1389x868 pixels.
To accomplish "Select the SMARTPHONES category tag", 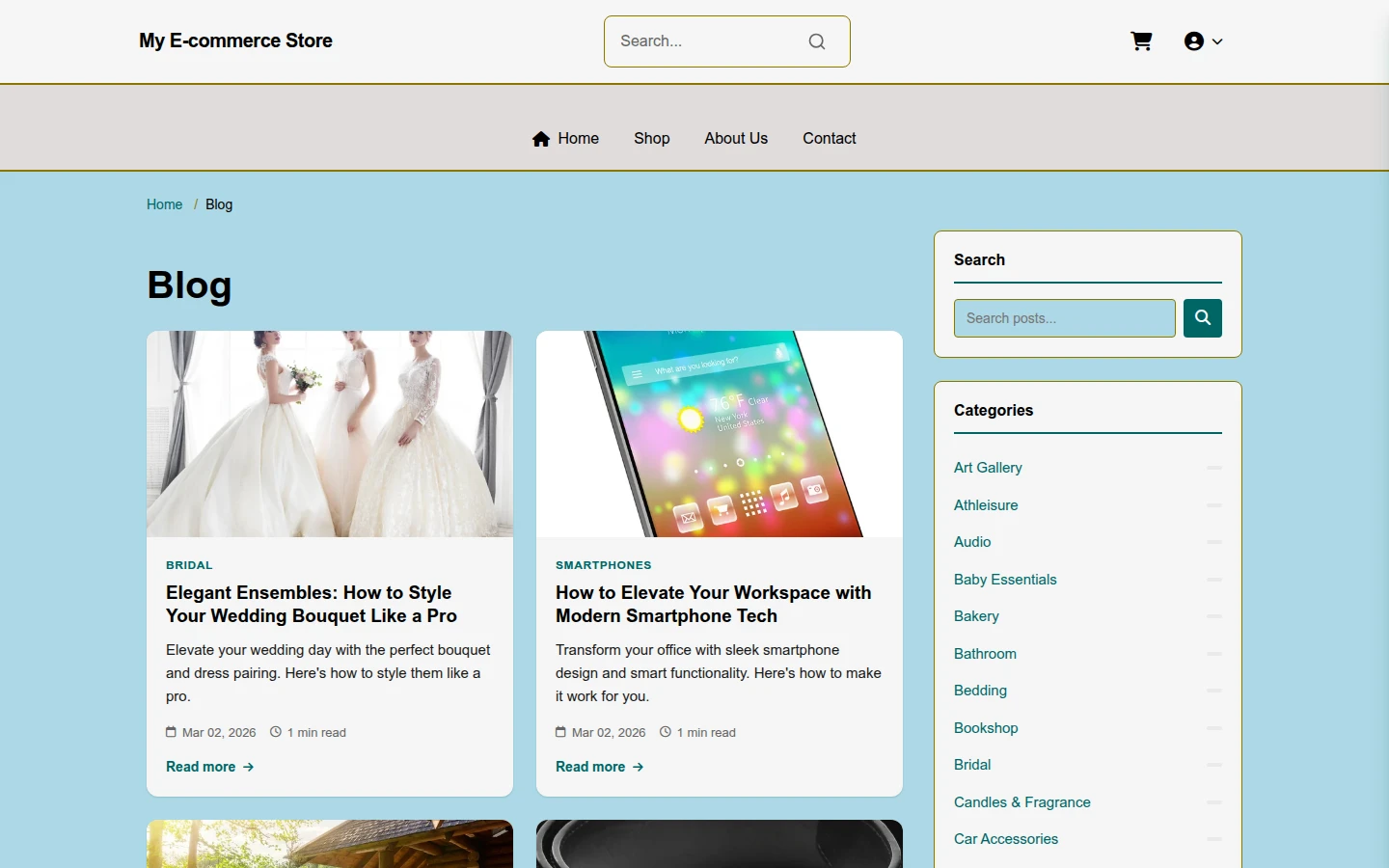I will (604, 565).
